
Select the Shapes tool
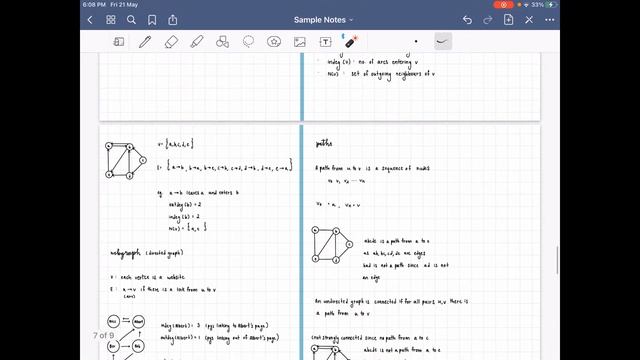click(222, 42)
